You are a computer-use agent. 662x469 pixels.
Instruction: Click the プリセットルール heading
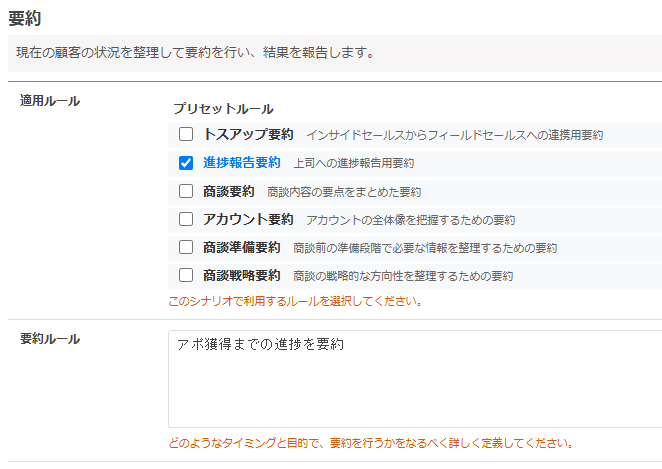222,108
